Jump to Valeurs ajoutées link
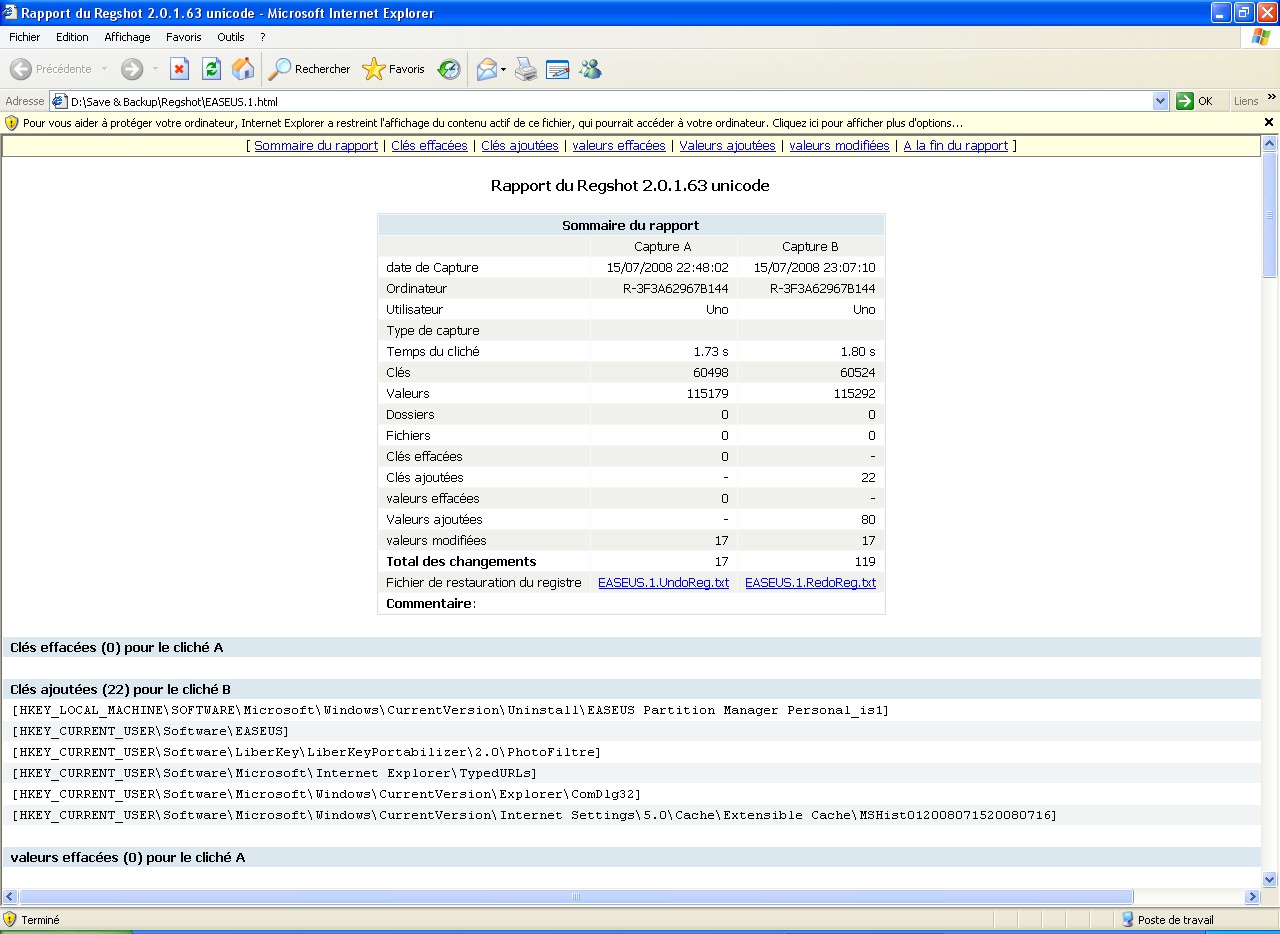 728,146
